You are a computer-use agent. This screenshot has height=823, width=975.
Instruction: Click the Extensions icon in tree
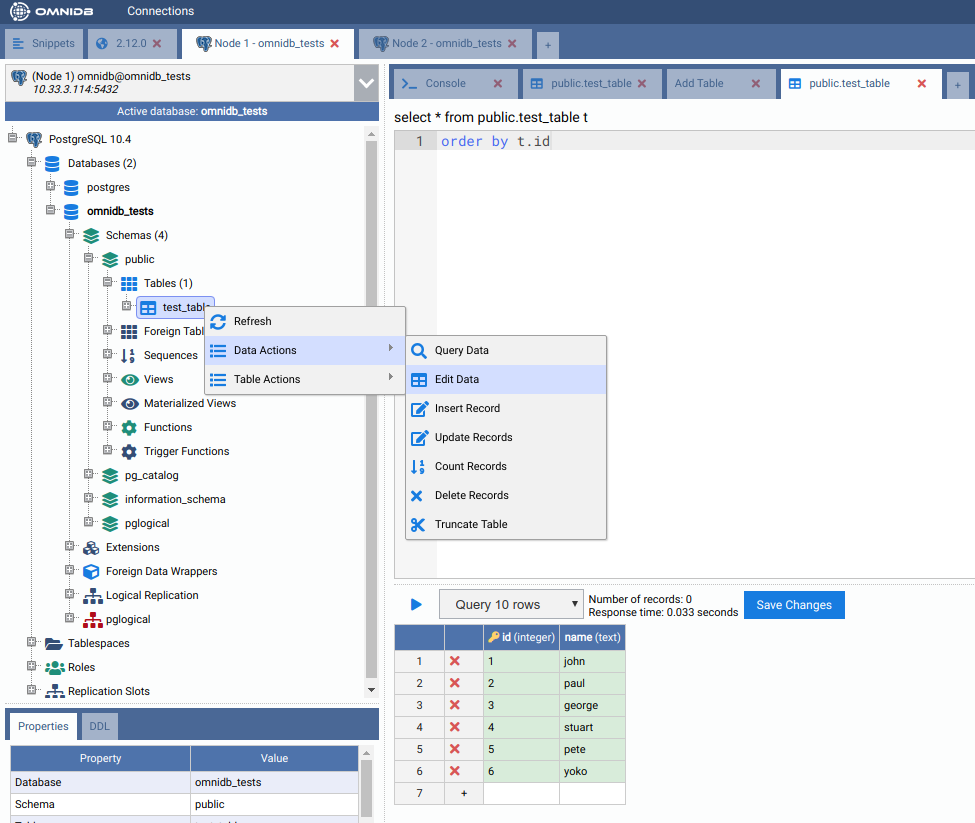click(91, 547)
